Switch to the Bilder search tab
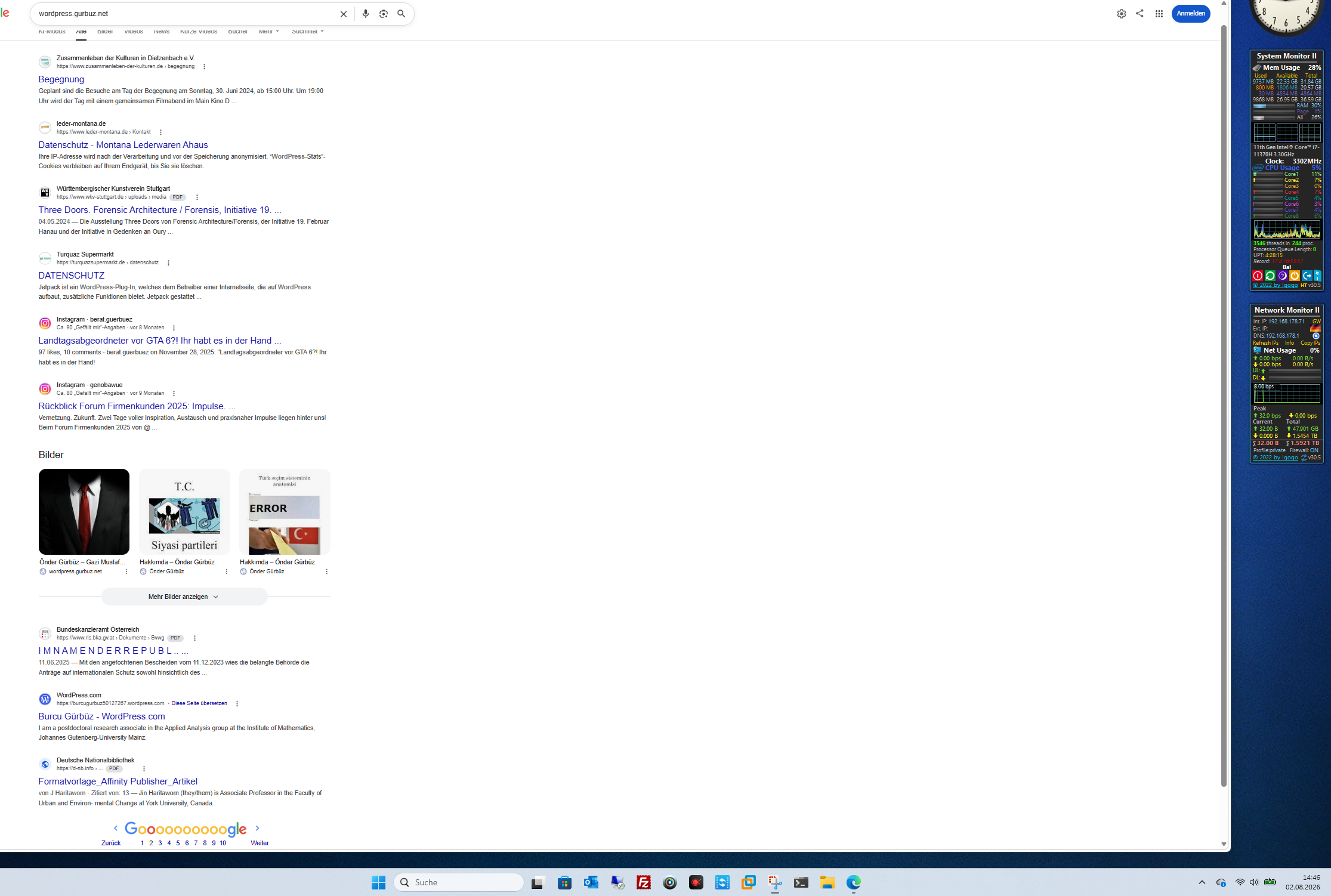1331x896 pixels. 105,32
